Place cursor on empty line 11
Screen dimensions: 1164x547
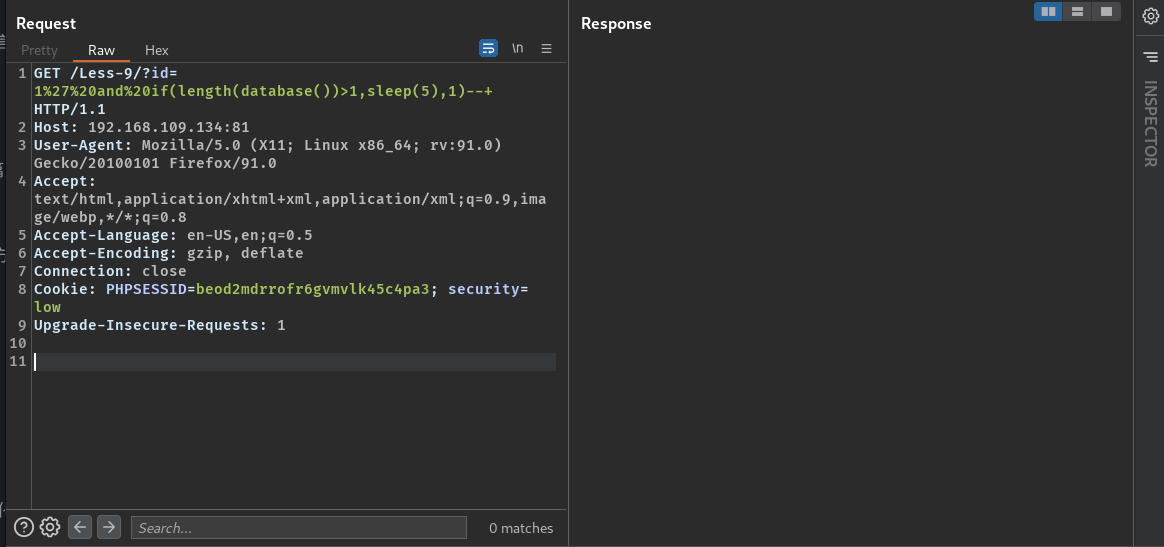(x=294, y=361)
